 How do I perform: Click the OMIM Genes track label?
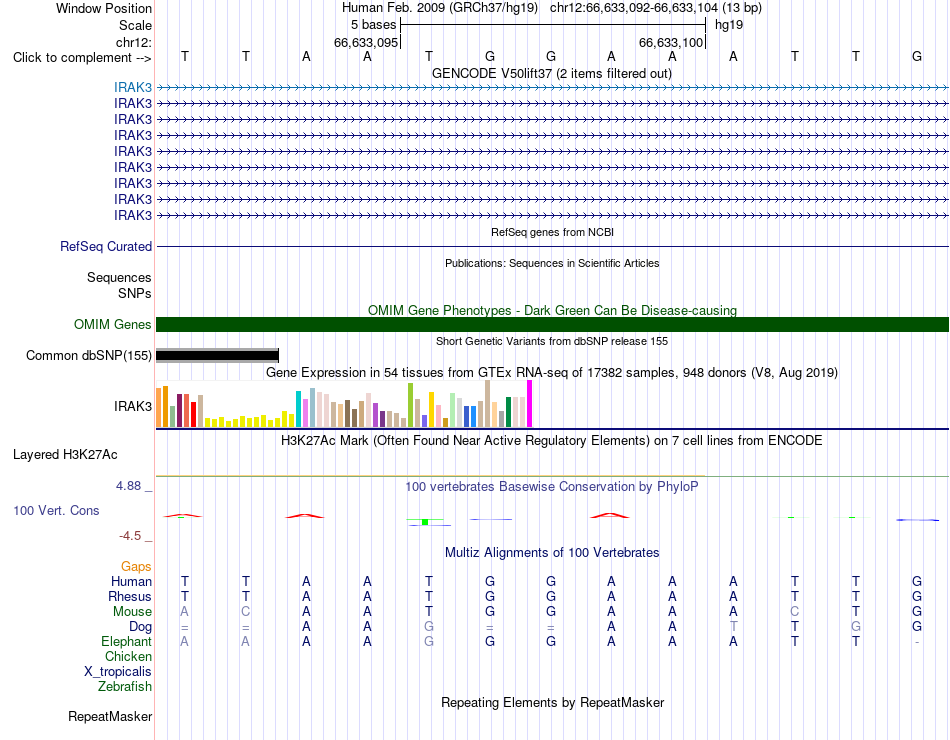(x=113, y=325)
